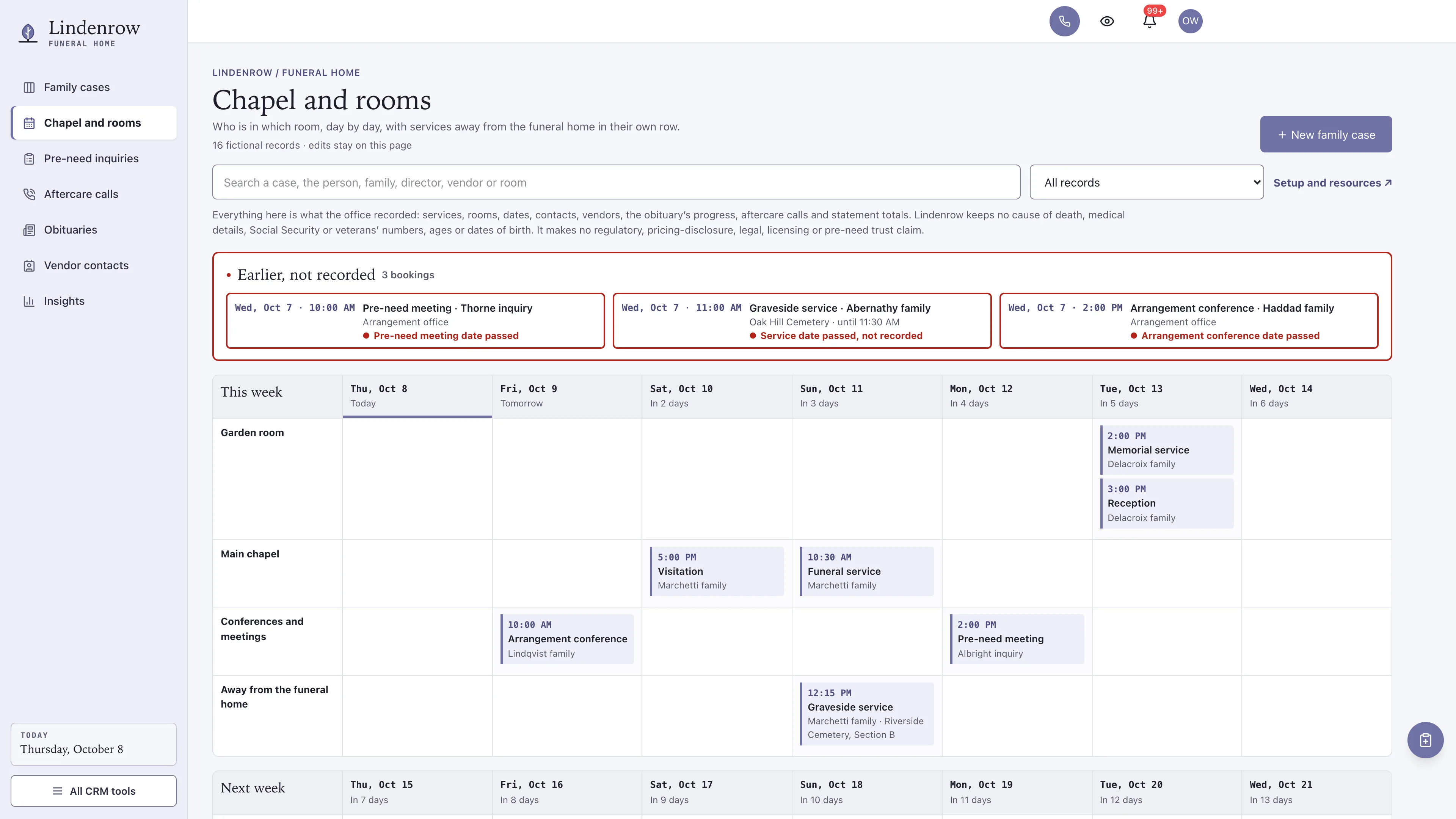Click the phone call icon in header

pyautogui.click(x=1064, y=22)
